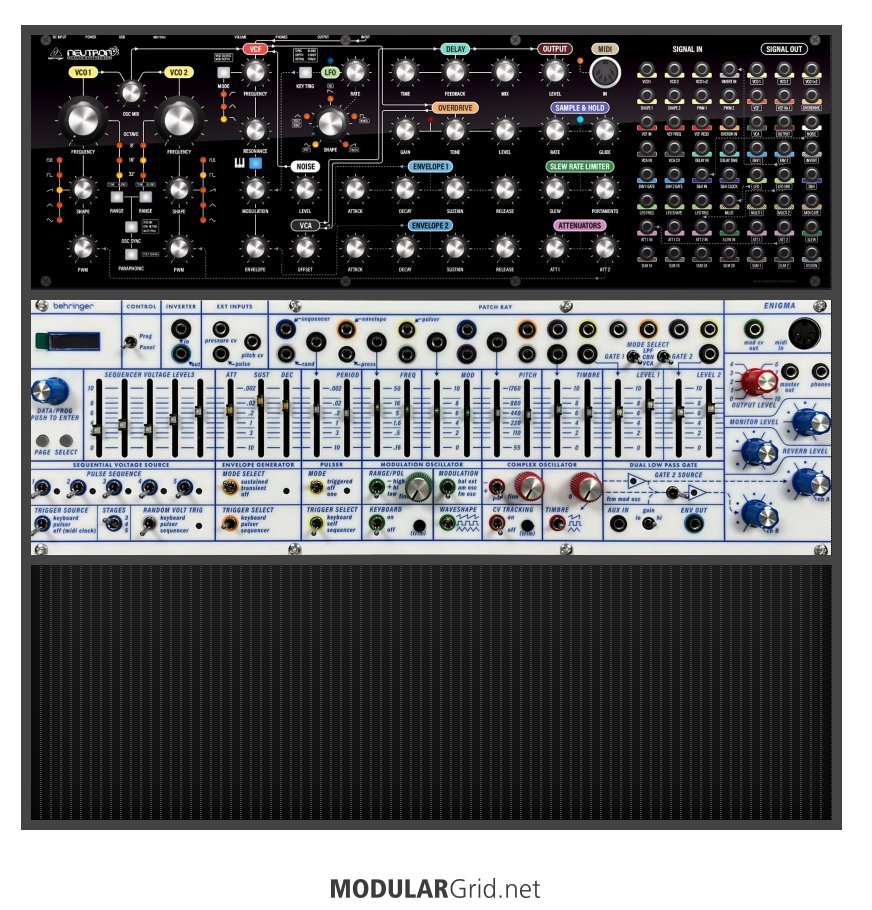This screenshot has height=910, width=872.
Task: Click the VCF Resonance knob
Action: coord(255,131)
